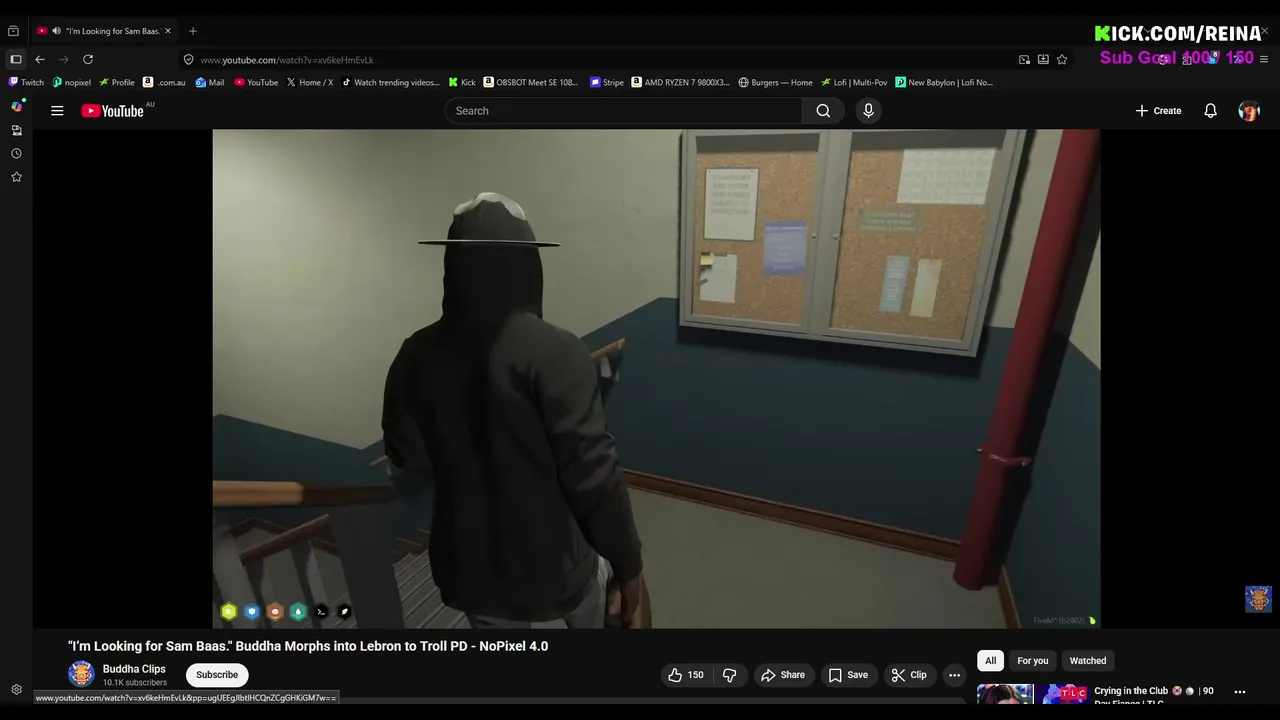
Task: Open Home / X bookmark
Action: [x=310, y=83]
